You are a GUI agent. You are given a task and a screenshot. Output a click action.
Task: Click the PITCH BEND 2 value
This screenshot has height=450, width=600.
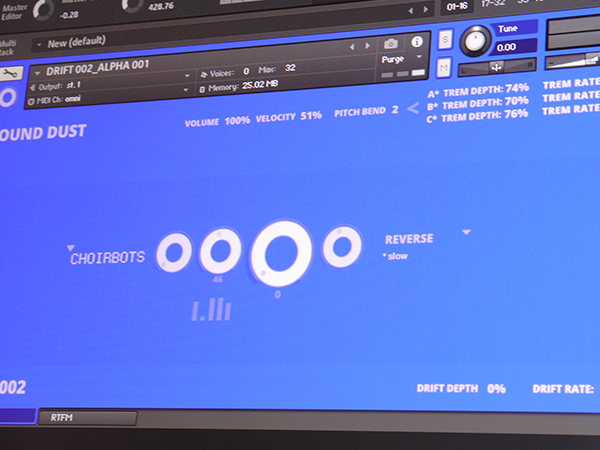395,110
